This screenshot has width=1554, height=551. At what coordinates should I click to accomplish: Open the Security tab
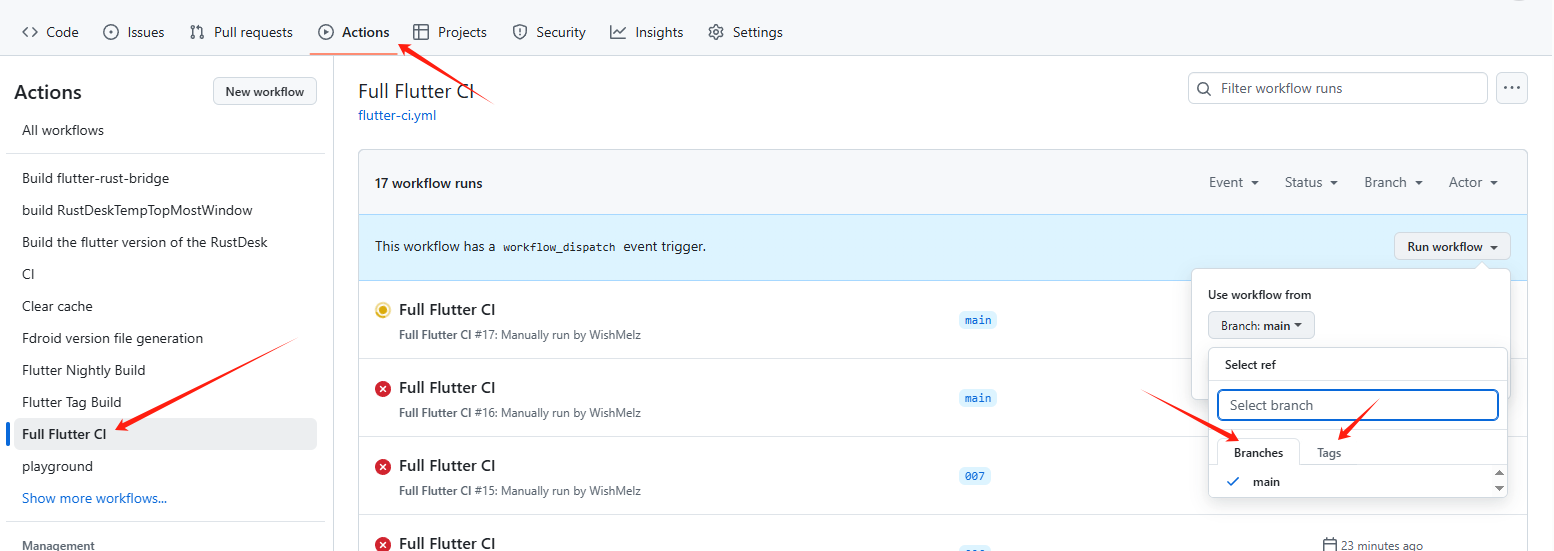tap(549, 32)
